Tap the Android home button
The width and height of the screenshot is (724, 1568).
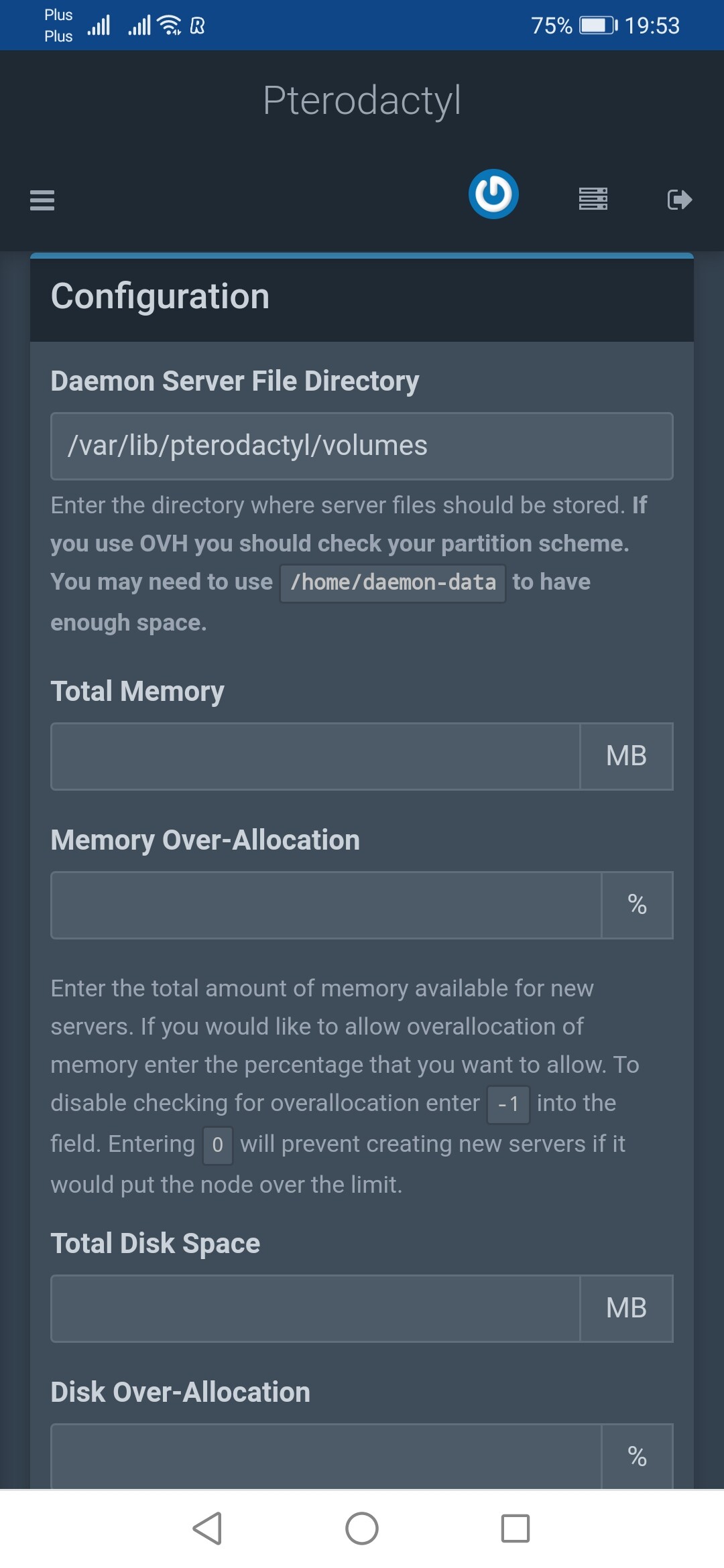362,1528
